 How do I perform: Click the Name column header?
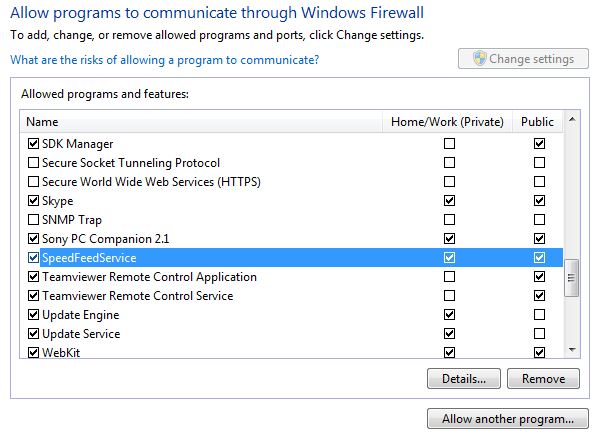[x=201, y=122]
